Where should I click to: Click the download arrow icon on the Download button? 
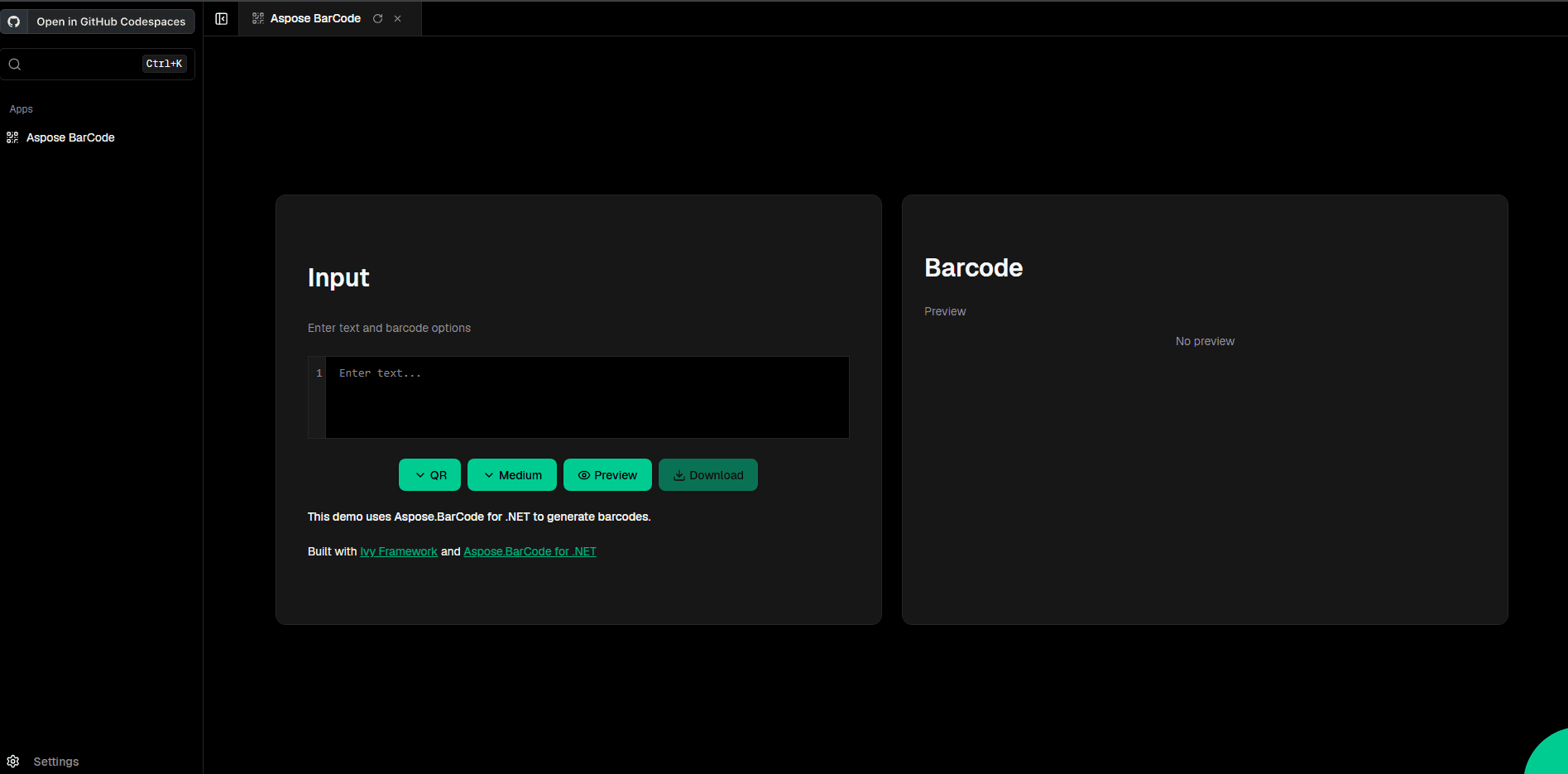(679, 474)
